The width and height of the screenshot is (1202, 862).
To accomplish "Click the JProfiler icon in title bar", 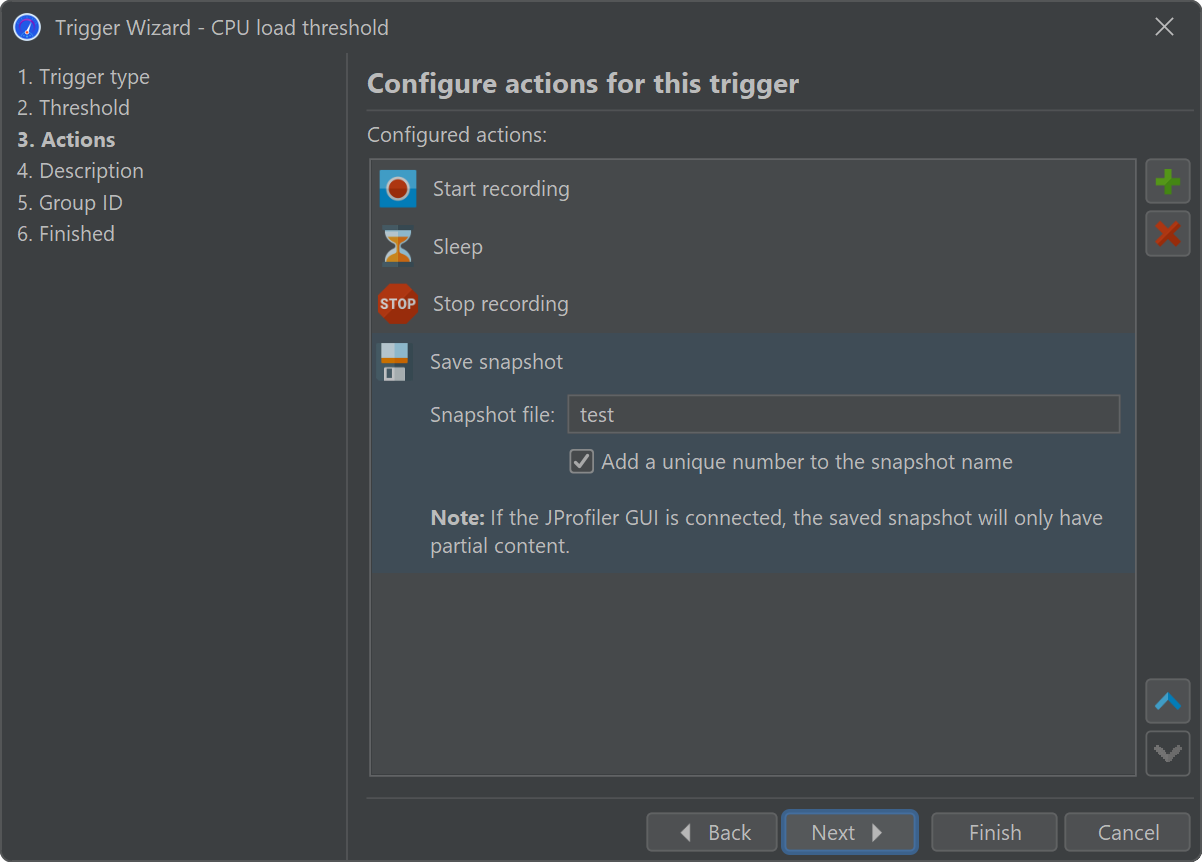I will (x=27, y=27).
